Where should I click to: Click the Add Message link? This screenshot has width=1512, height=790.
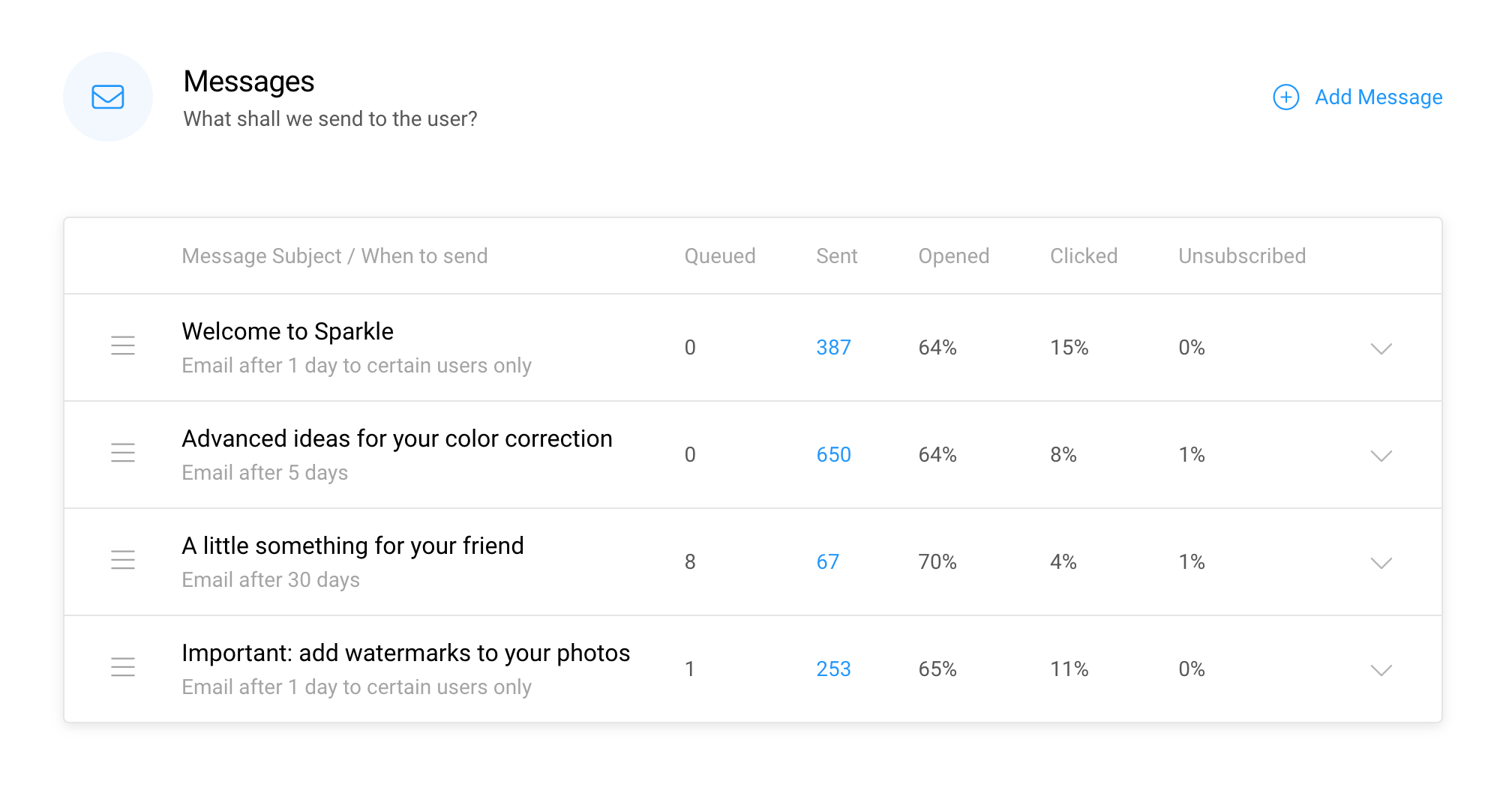[1378, 97]
